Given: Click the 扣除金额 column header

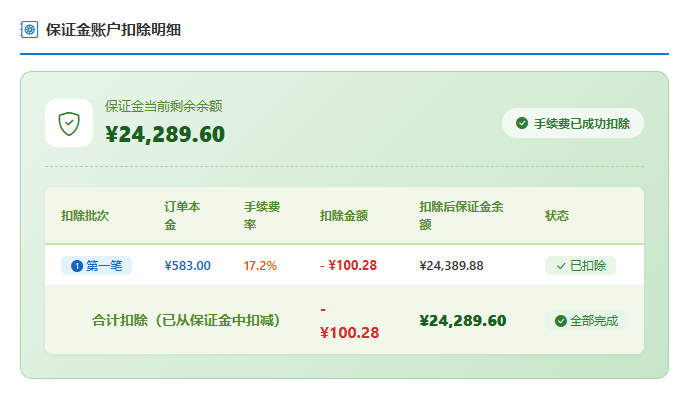Looking at the screenshot, I should (344, 216).
